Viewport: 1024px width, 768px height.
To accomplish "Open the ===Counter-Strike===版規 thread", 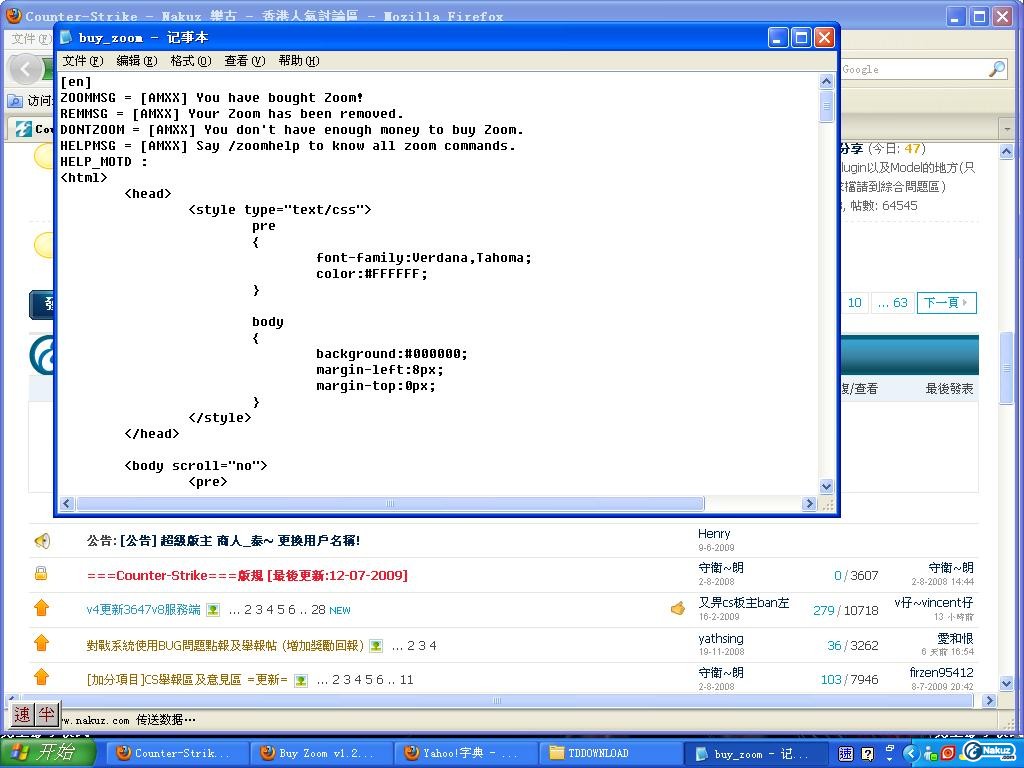I will click(x=248, y=575).
